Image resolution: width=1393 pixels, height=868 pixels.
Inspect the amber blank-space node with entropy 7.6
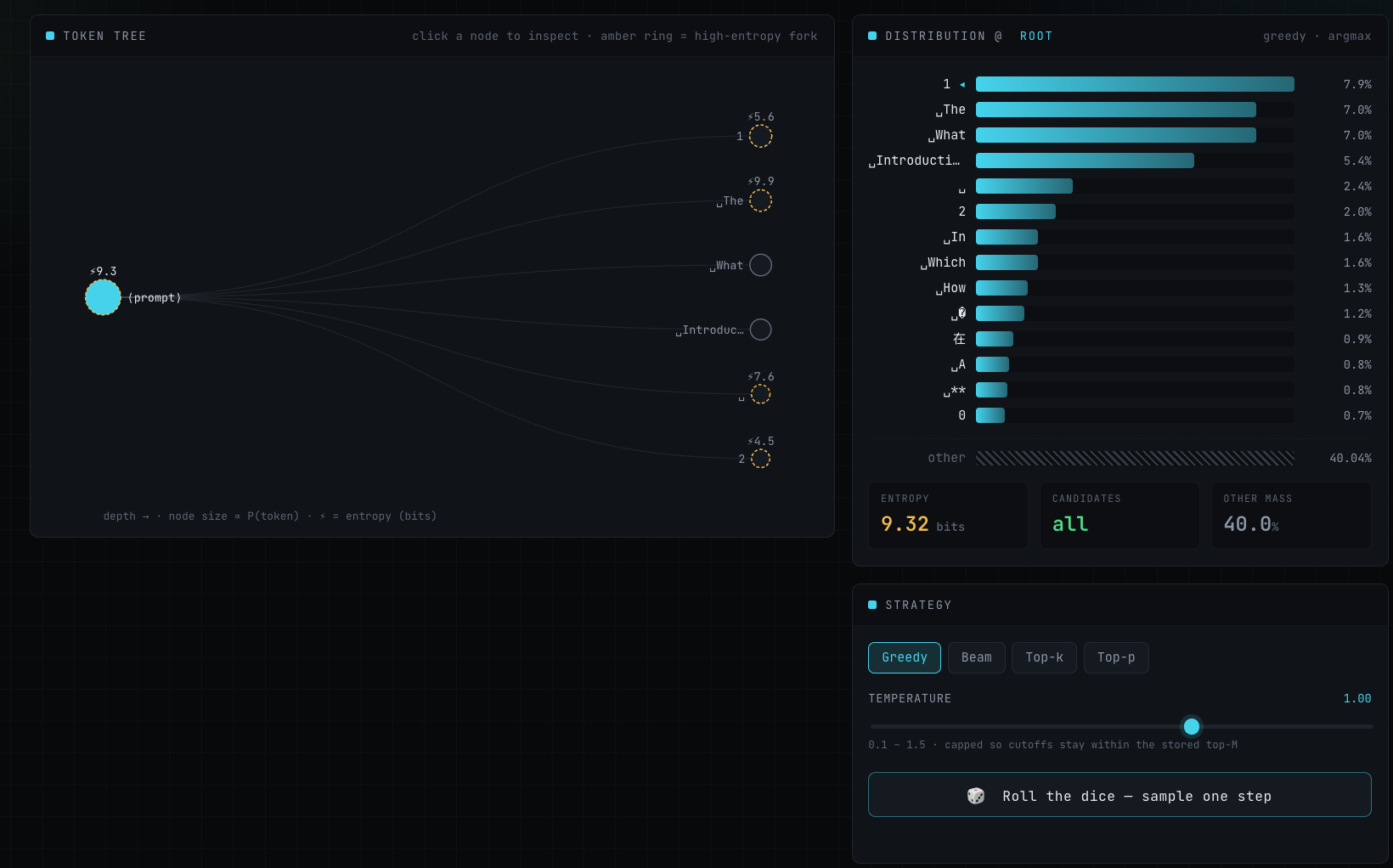[x=760, y=394]
